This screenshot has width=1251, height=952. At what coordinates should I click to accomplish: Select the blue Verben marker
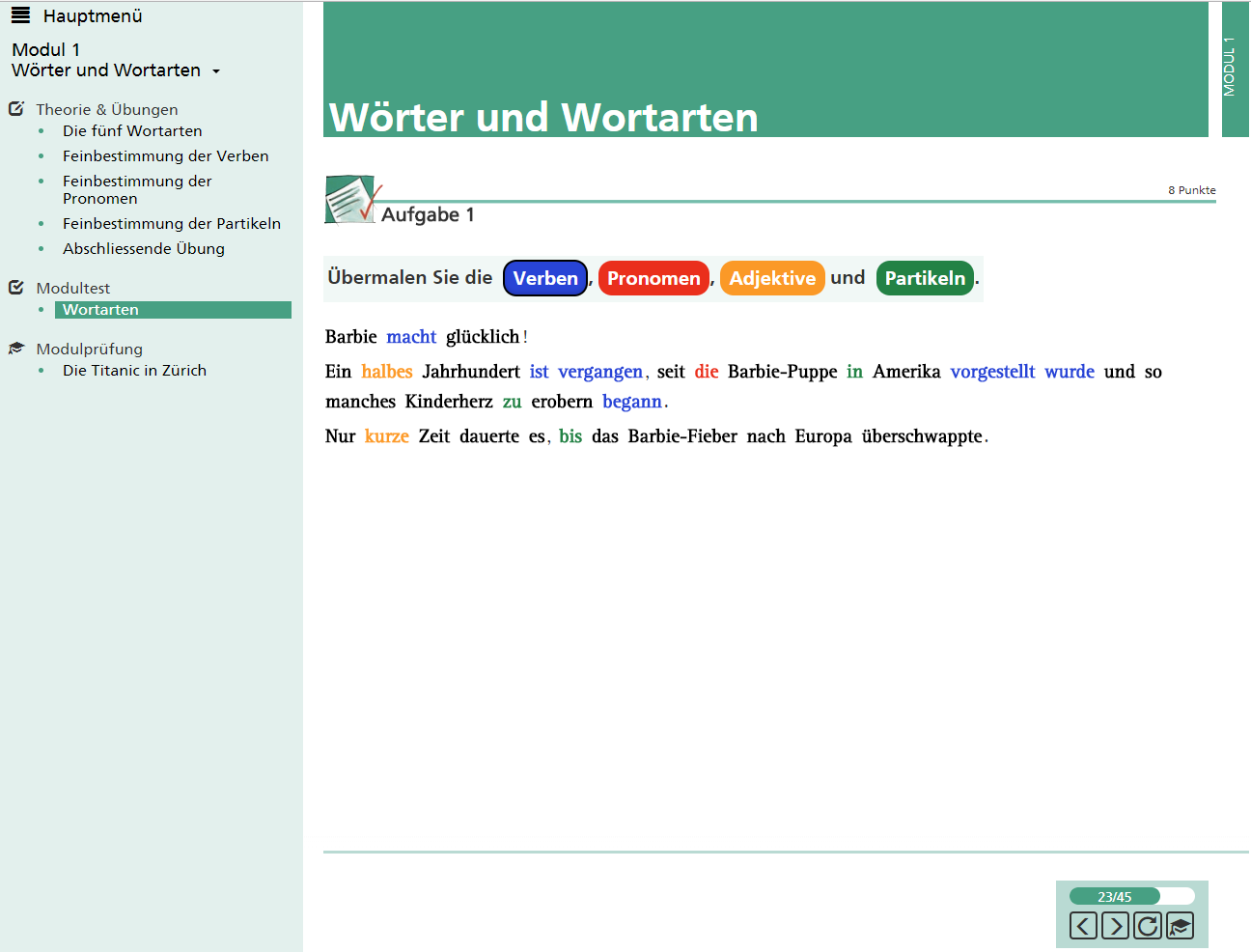coord(545,278)
